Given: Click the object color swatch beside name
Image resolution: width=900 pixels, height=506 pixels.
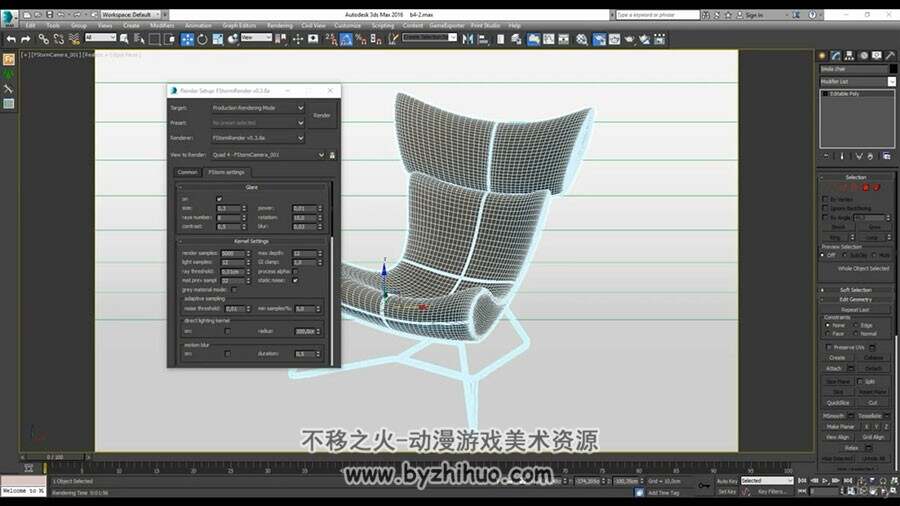Looking at the screenshot, I should tap(893, 69).
